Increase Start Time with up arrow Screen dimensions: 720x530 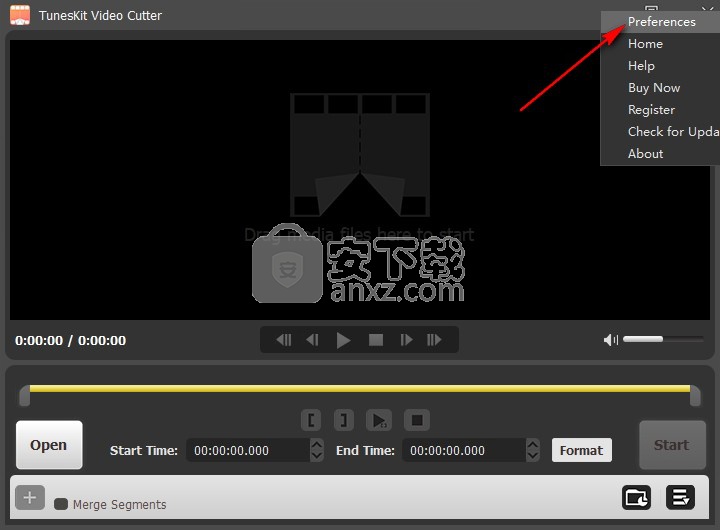pos(317,444)
